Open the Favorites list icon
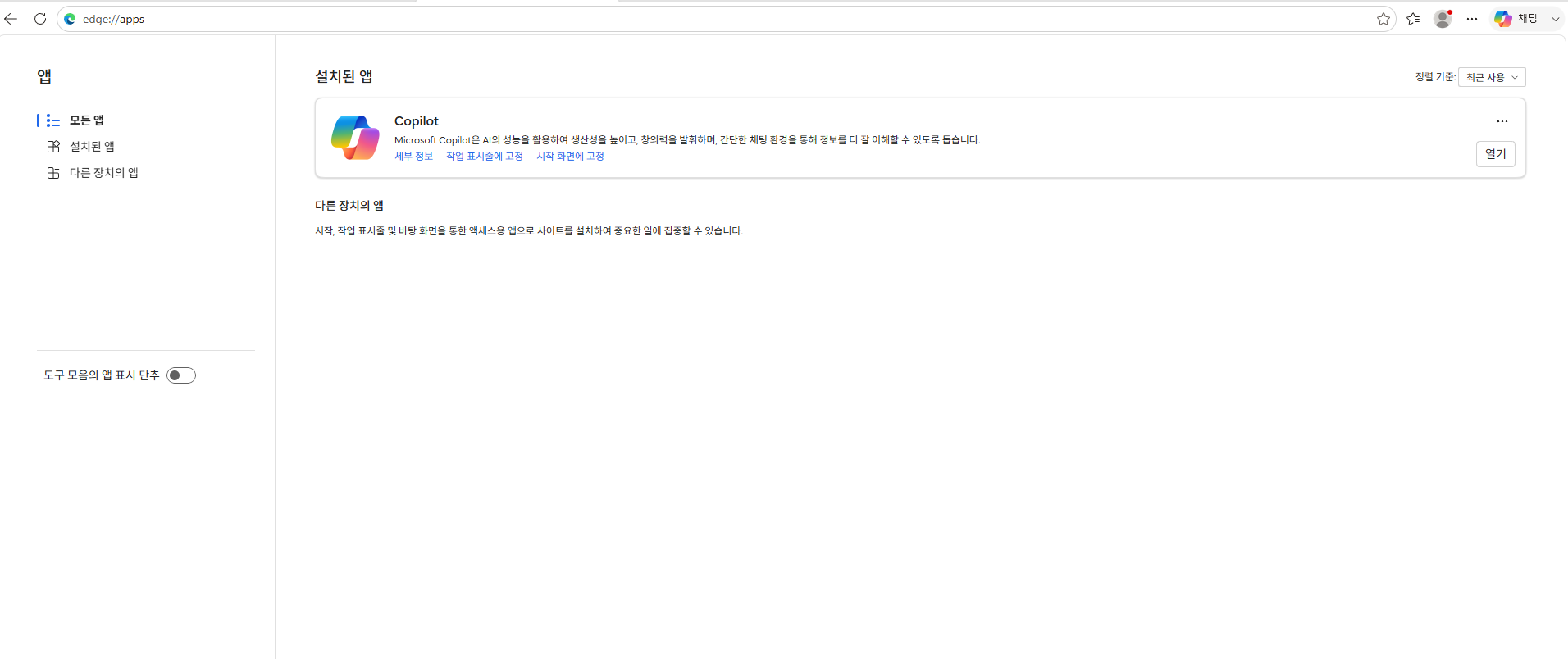Viewport: 1568px width, 659px height. pyautogui.click(x=1413, y=19)
